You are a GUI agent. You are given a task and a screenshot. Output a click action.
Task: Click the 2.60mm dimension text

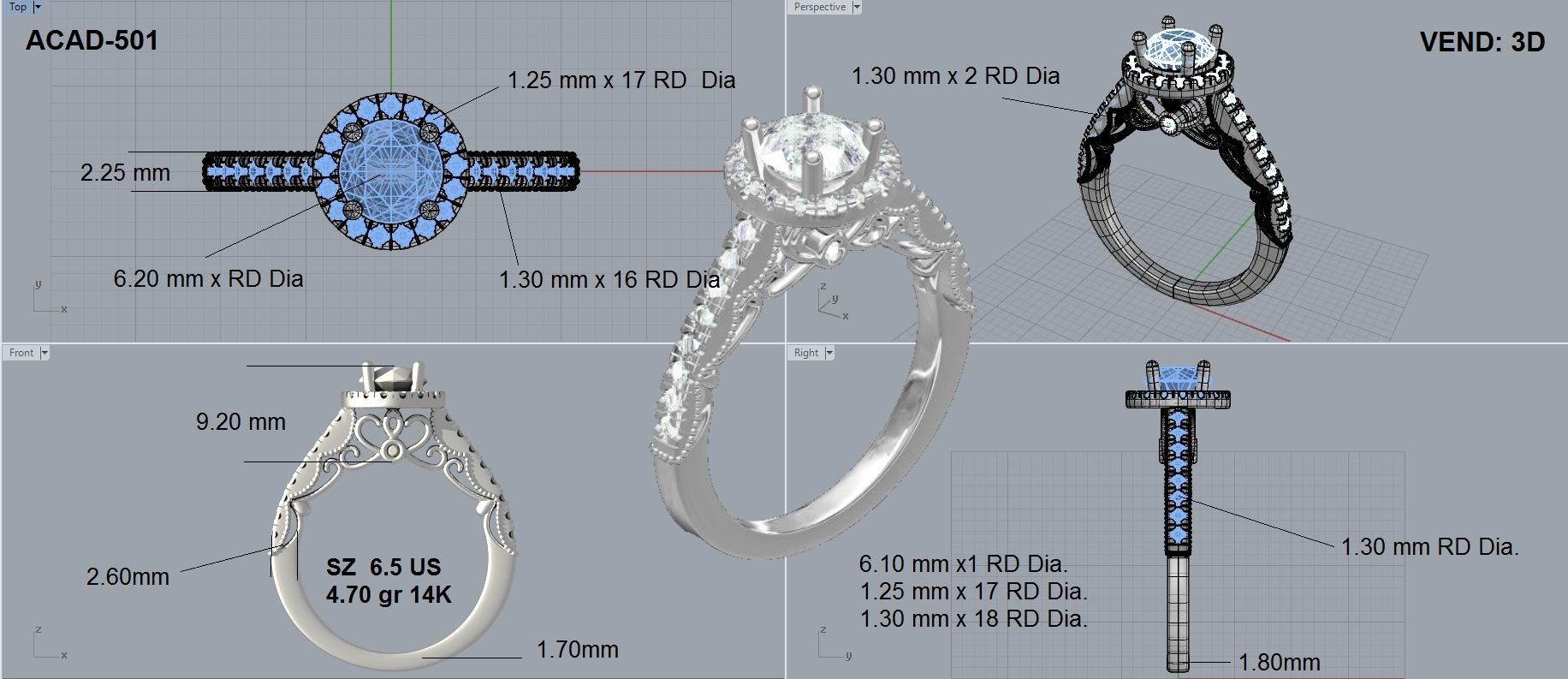point(128,577)
